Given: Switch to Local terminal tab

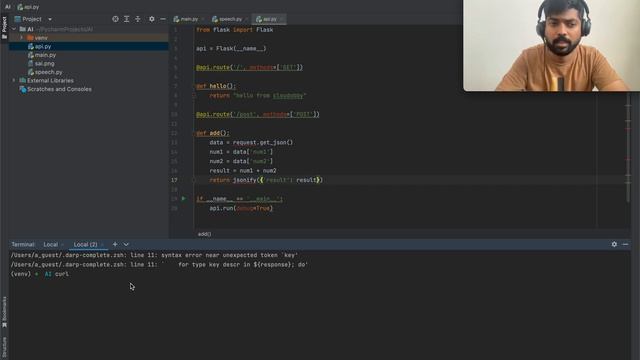Looking at the screenshot, I should (51, 244).
